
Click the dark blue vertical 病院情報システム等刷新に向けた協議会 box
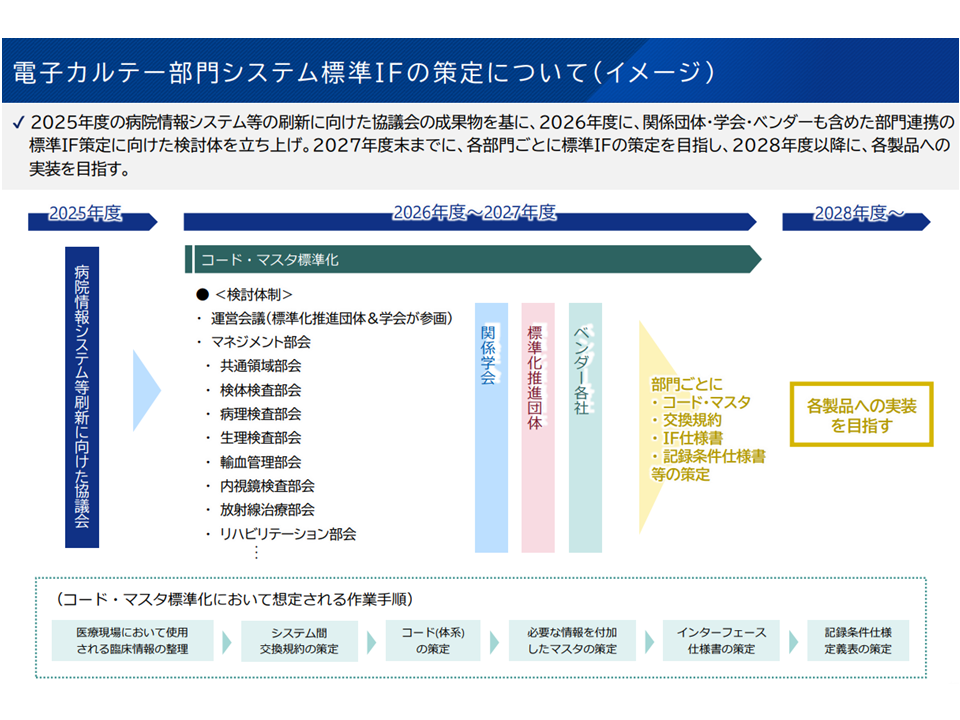[82, 397]
